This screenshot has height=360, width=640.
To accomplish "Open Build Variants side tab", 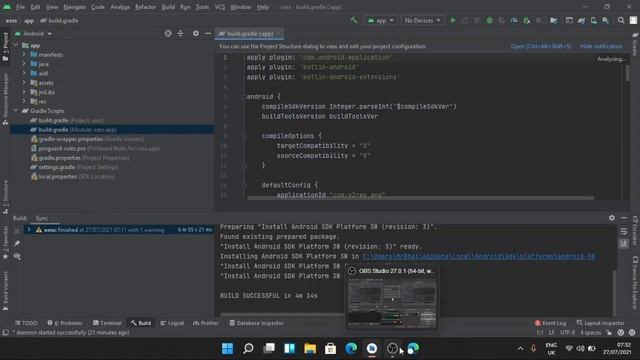I will [x=5, y=291].
